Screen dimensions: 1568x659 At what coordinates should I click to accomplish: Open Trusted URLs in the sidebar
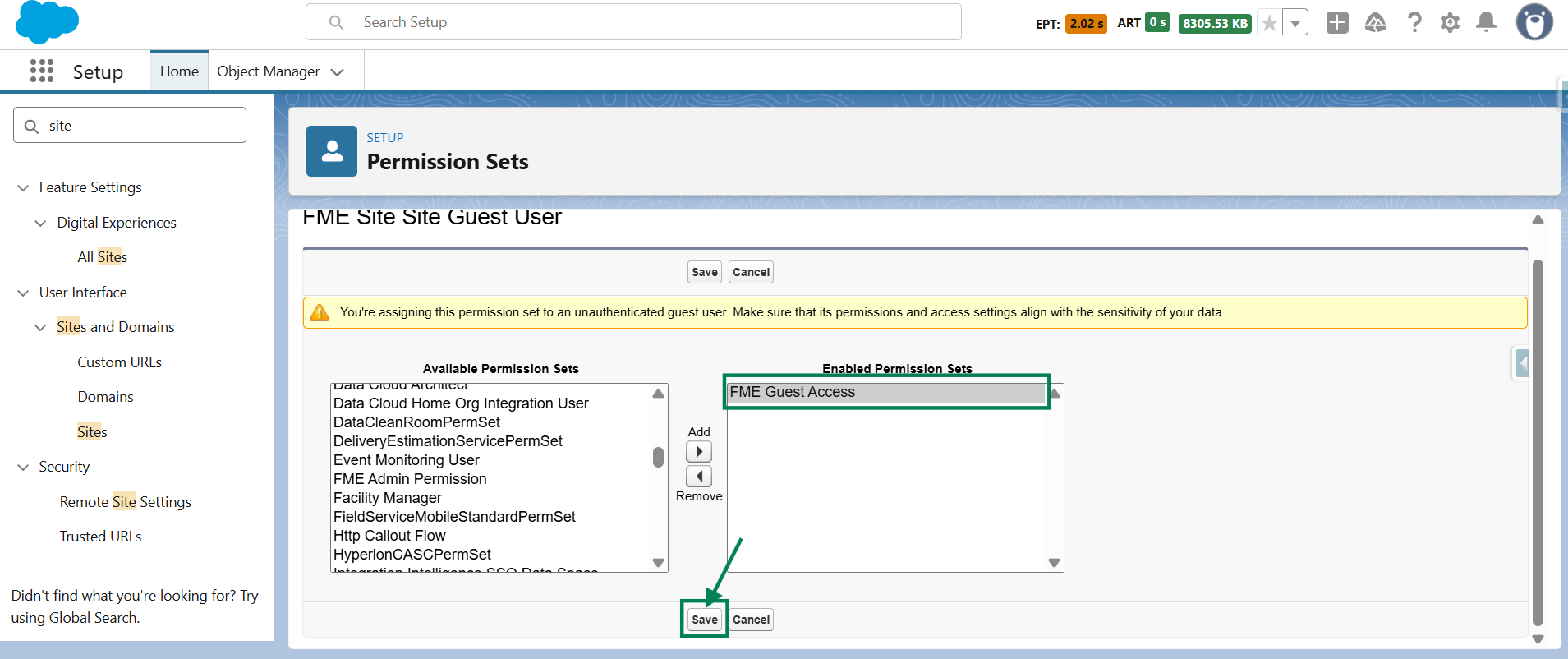click(100, 537)
